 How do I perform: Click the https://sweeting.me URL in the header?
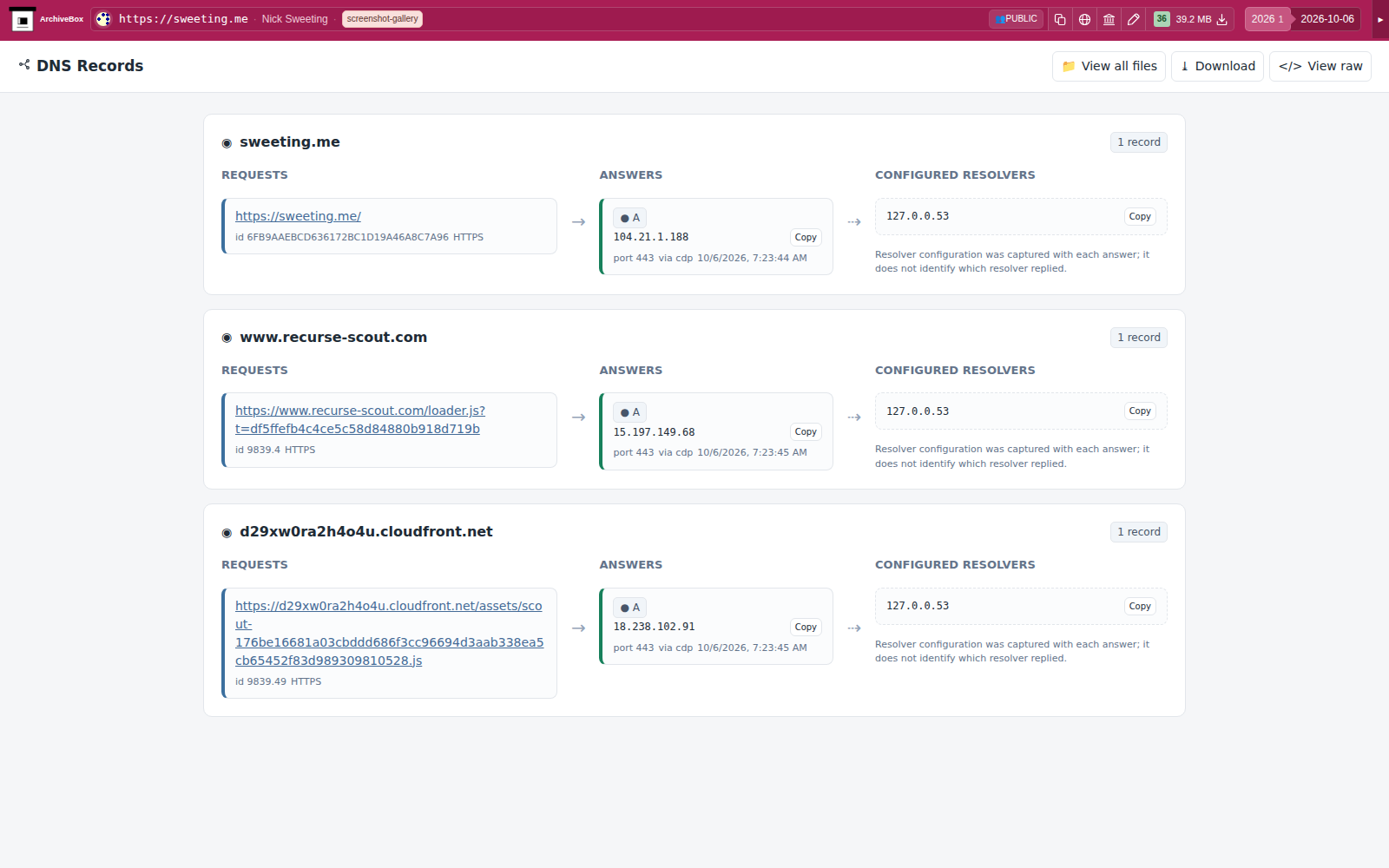tap(183, 19)
